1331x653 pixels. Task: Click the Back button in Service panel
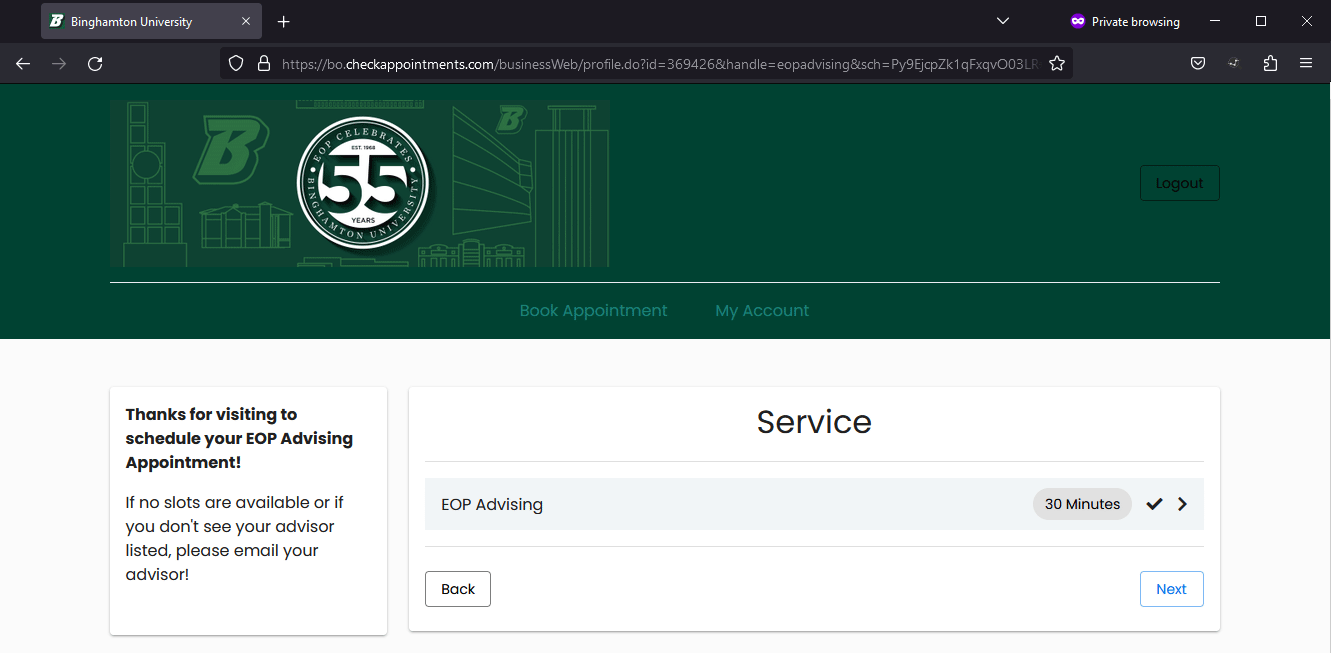tap(458, 589)
